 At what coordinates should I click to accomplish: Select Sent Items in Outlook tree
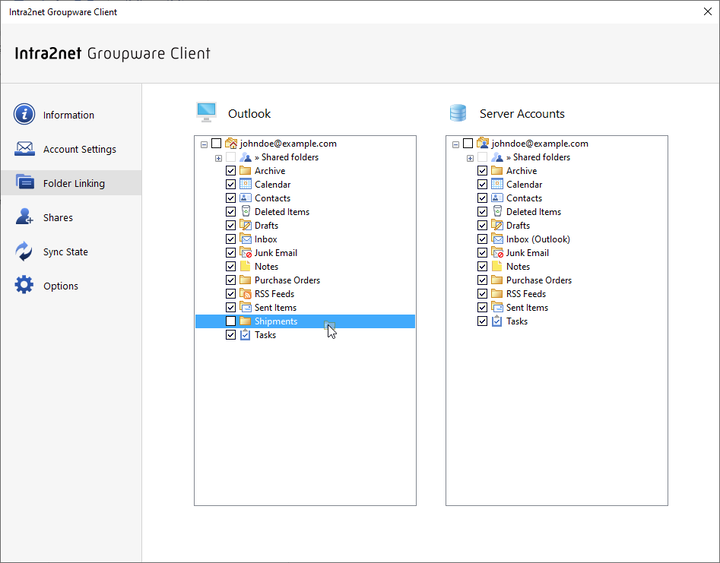[x=276, y=307]
